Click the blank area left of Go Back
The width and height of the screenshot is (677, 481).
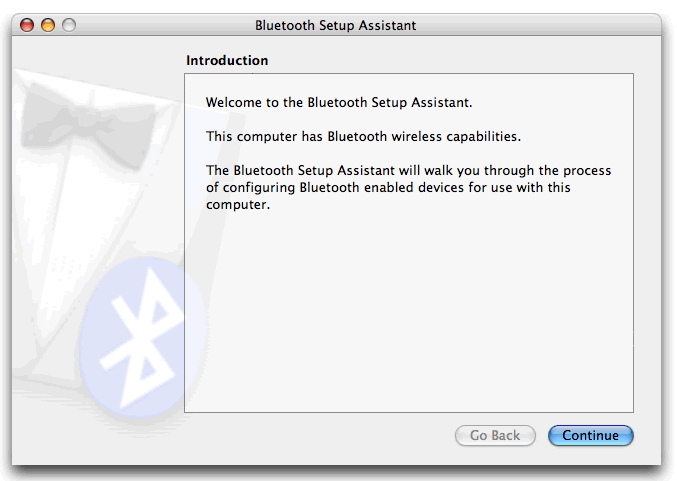click(320, 436)
